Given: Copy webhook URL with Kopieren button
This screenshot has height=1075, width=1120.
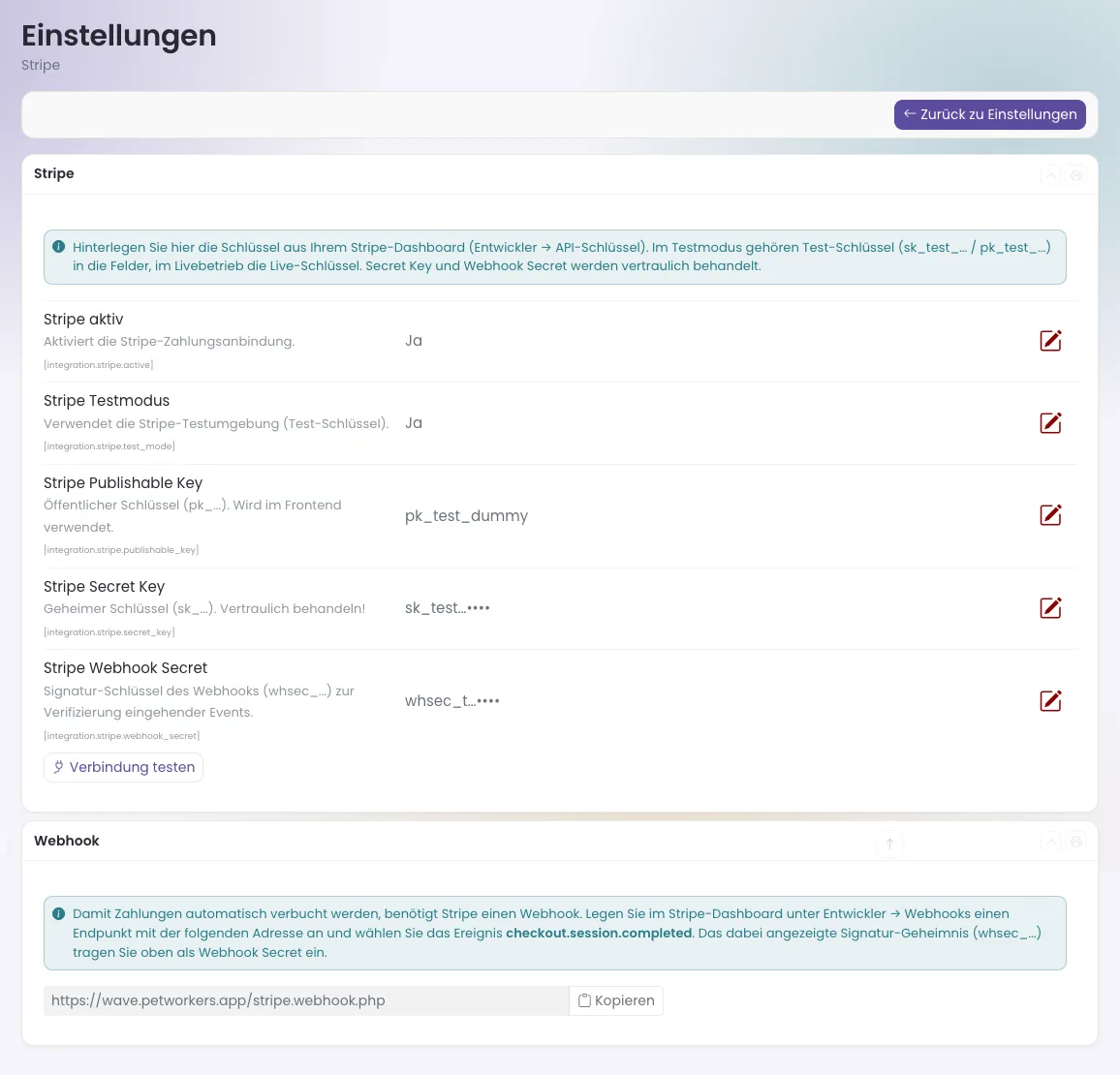Looking at the screenshot, I should [x=616, y=1000].
